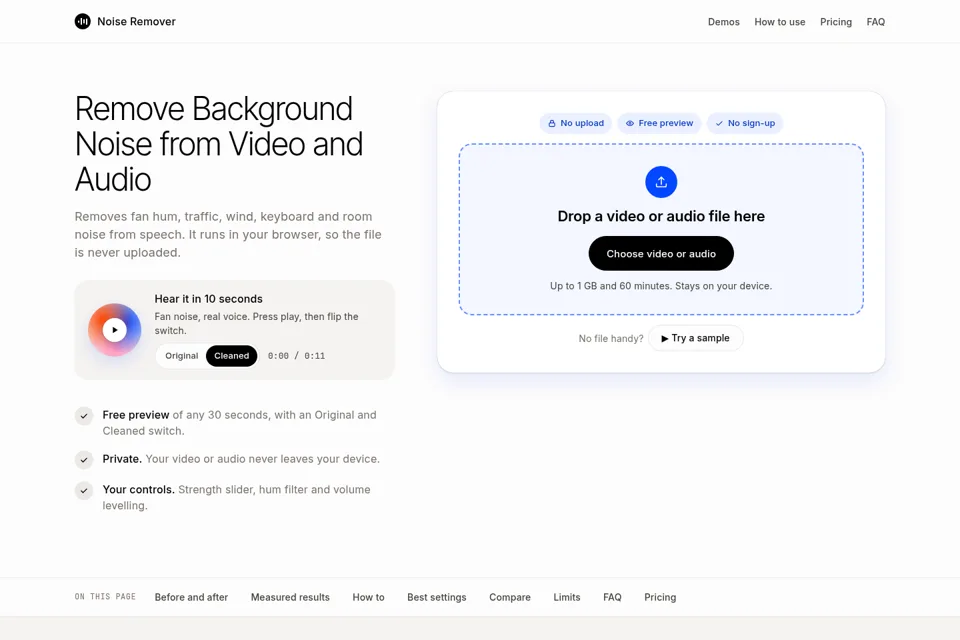
Task: Click Choose video or audio button
Action: 661,254
